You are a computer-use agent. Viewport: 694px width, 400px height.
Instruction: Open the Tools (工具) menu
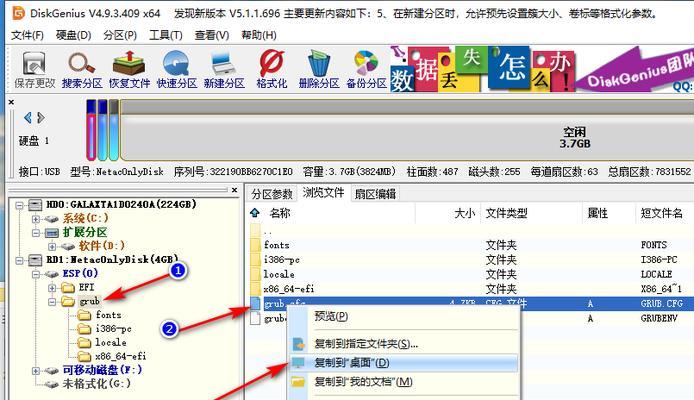coord(166,35)
